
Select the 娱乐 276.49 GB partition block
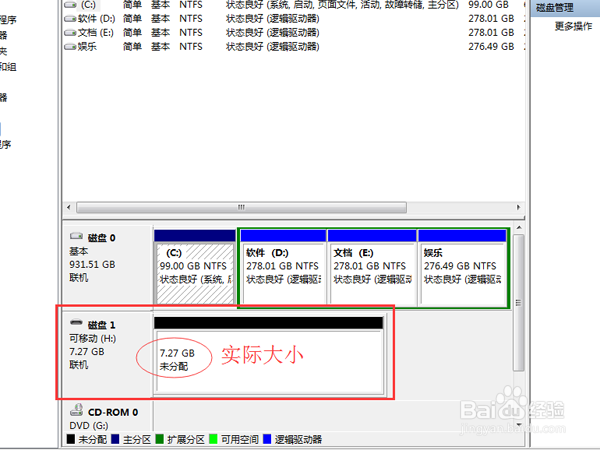(x=462, y=267)
